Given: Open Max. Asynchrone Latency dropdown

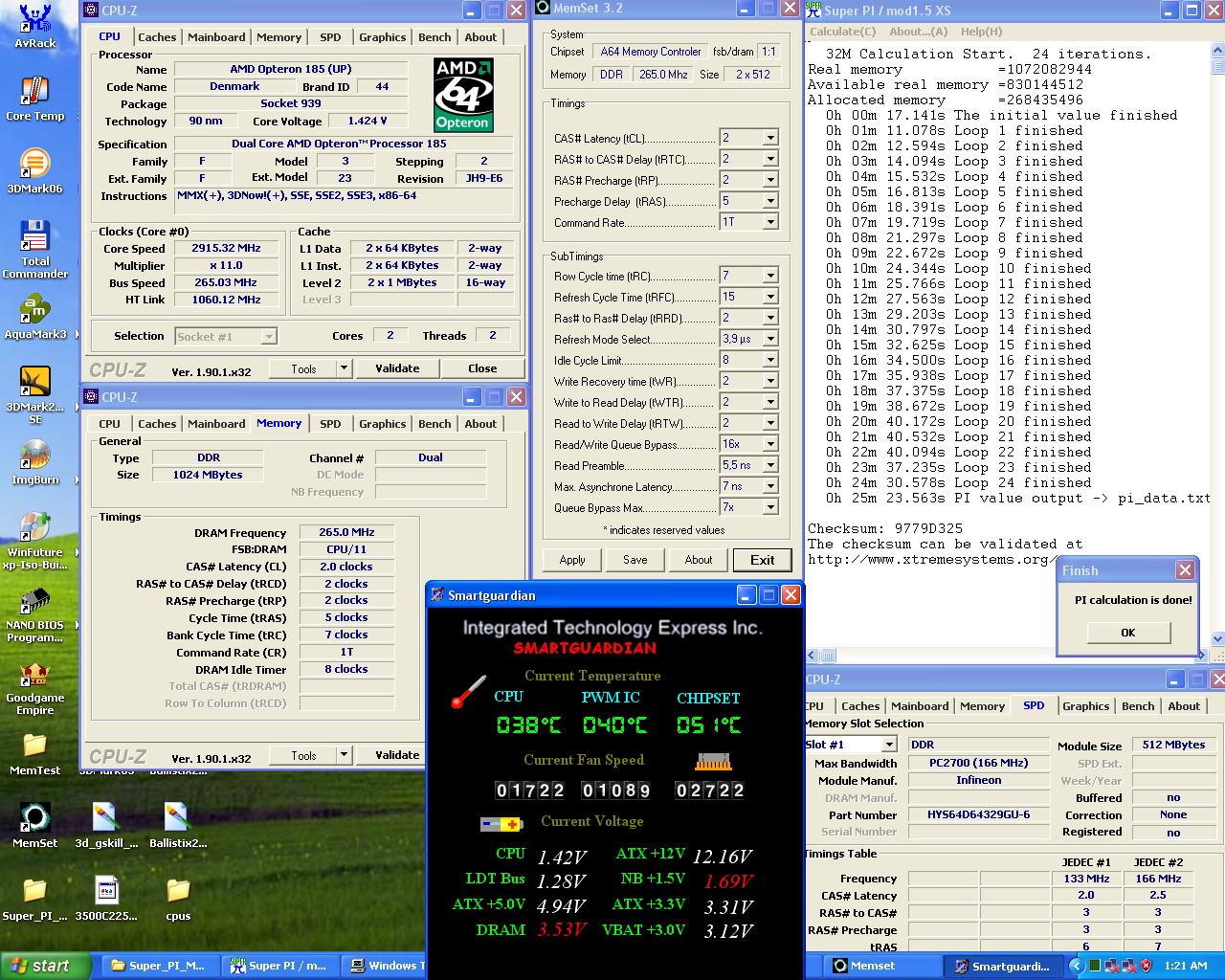Looking at the screenshot, I should pos(769,486).
